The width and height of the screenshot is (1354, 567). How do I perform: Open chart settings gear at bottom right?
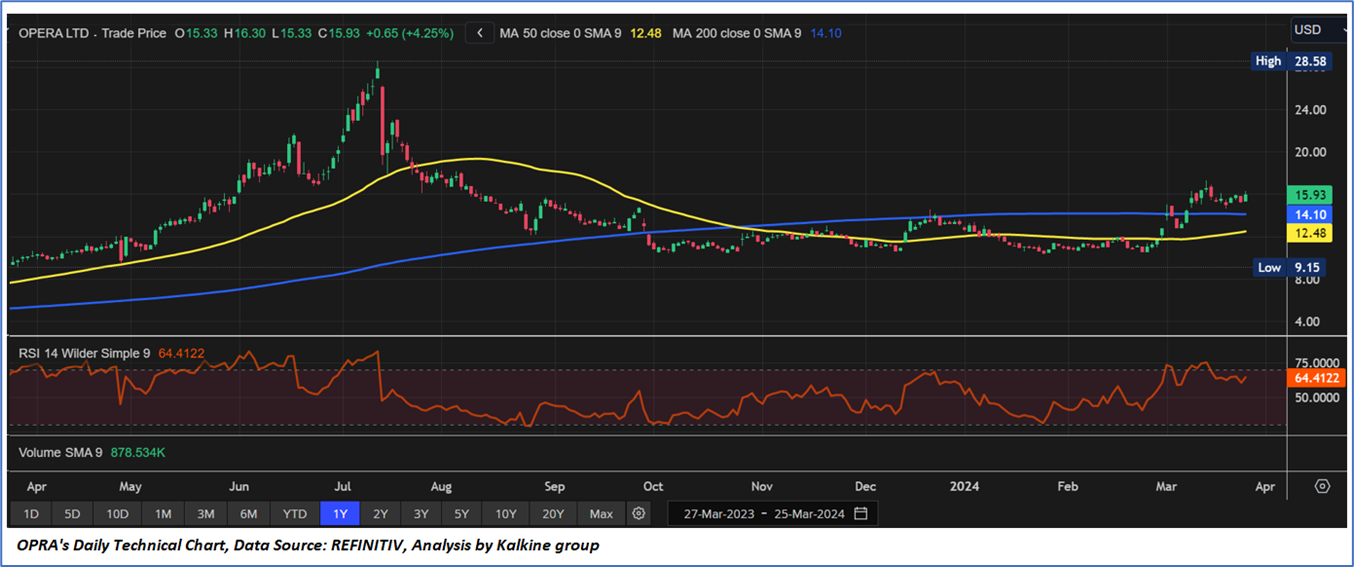1322,486
